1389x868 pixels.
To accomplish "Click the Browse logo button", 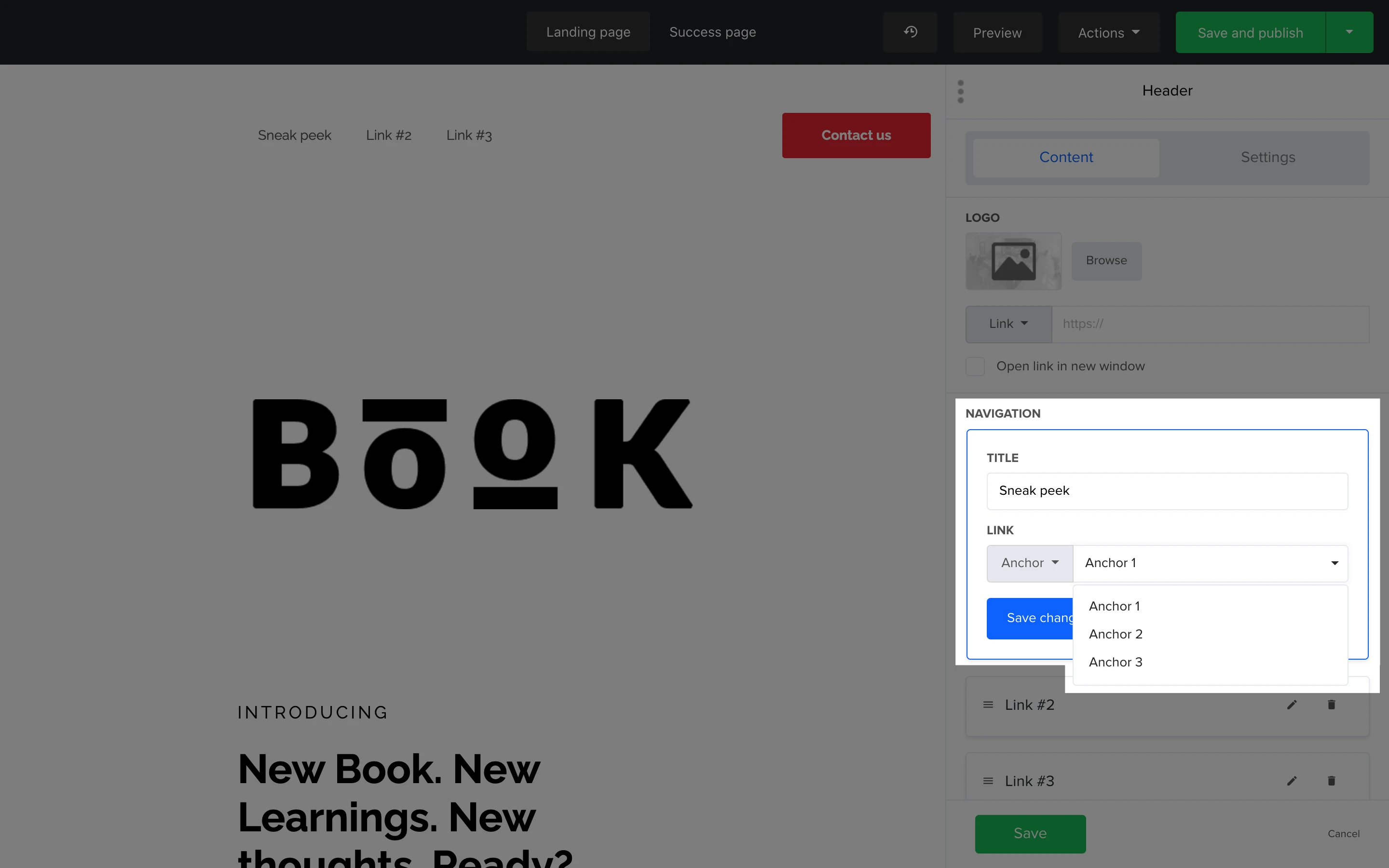I will (1106, 260).
